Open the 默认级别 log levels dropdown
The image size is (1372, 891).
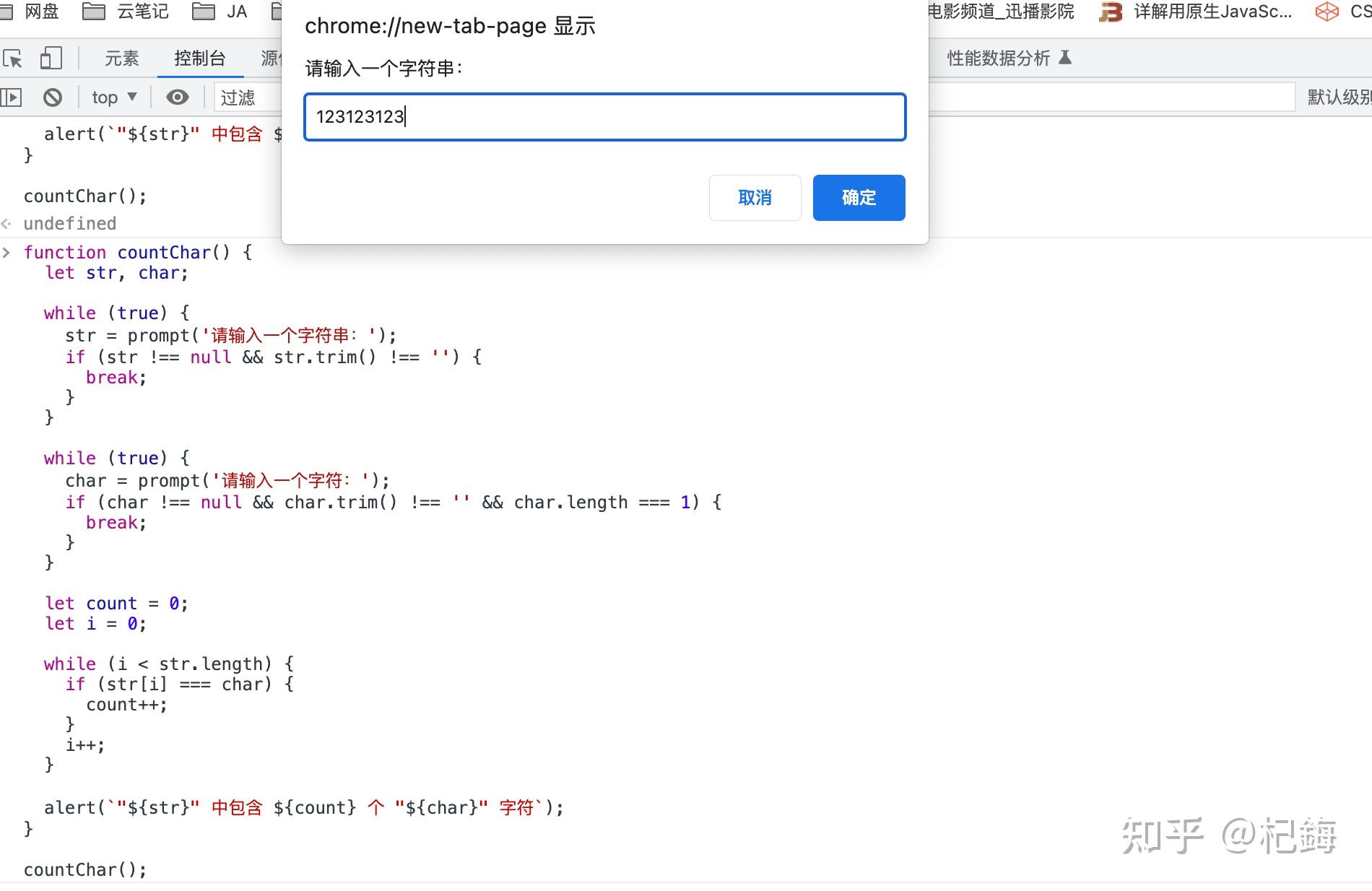tap(1340, 97)
